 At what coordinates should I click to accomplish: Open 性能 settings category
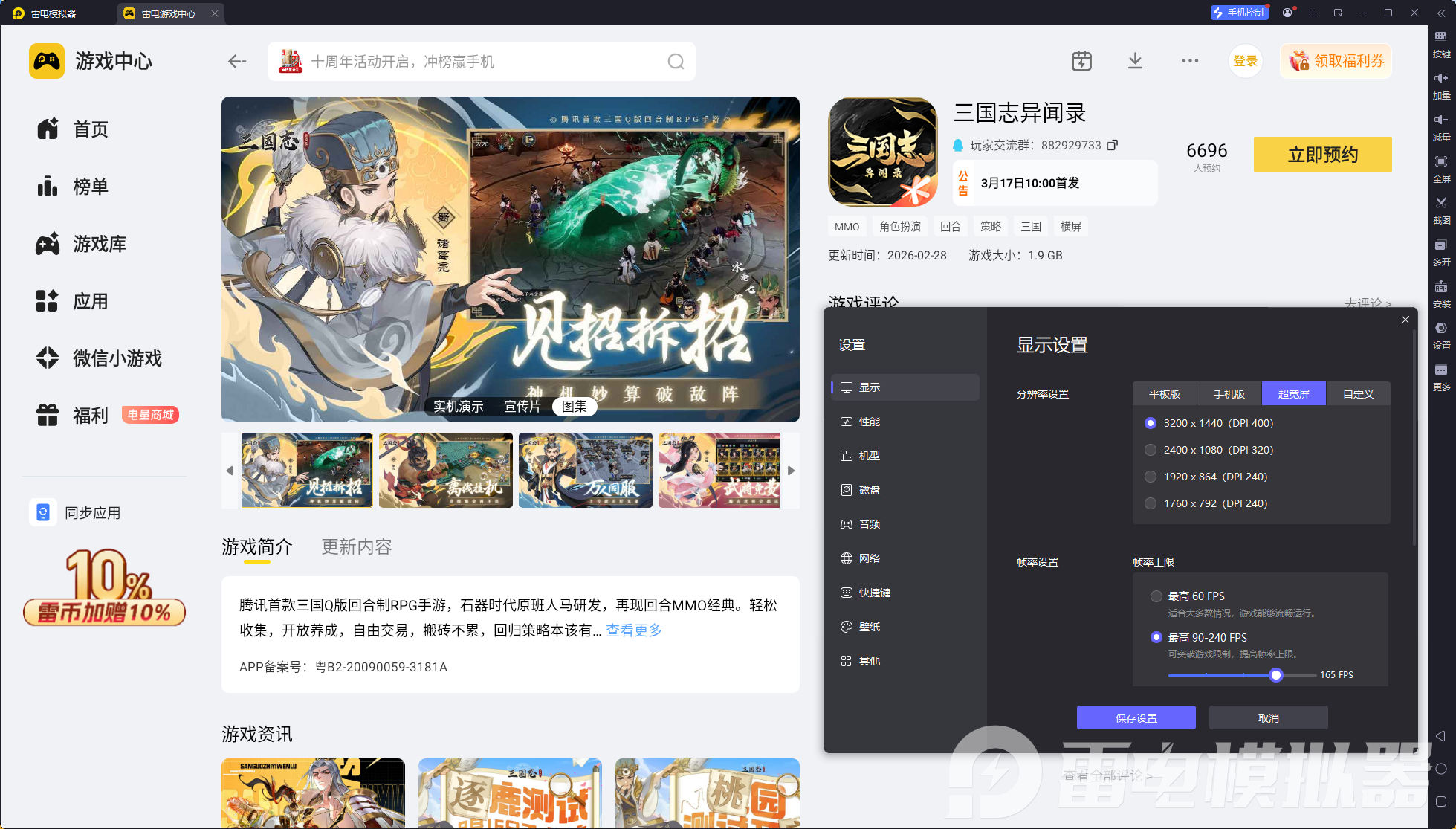coord(869,422)
